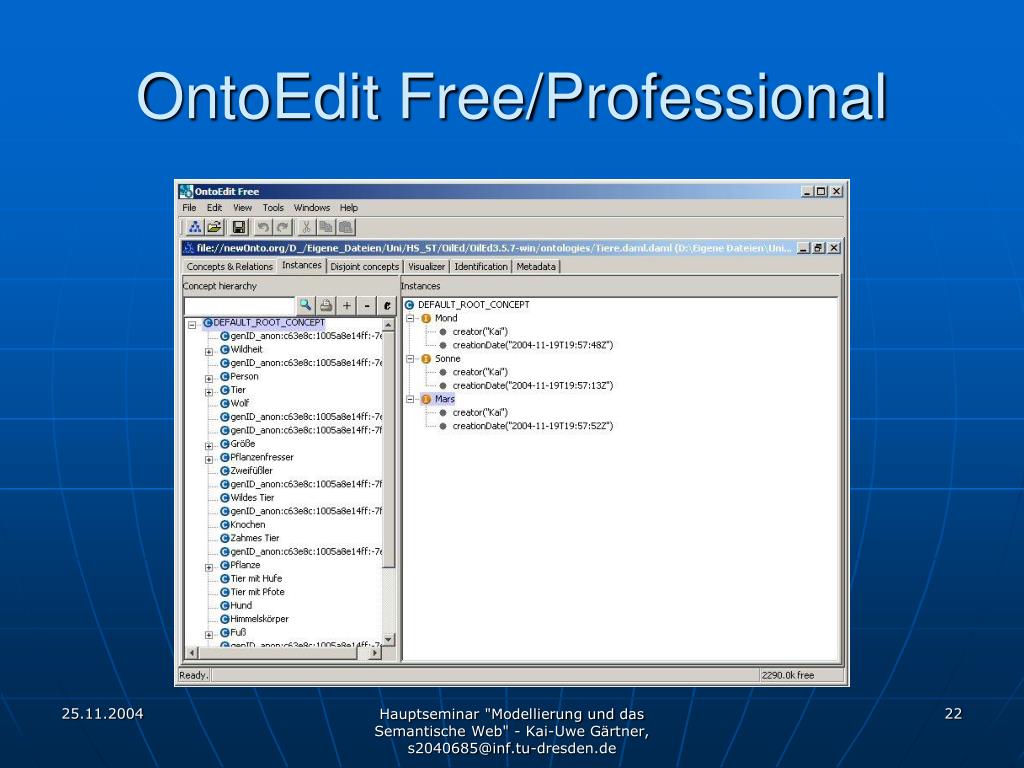The width and height of the screenshot is (1024, 768).
Task: Click the icon of DEFAULT_ROOT_CONCEPT in Instances panel
Action: [409, 305]
